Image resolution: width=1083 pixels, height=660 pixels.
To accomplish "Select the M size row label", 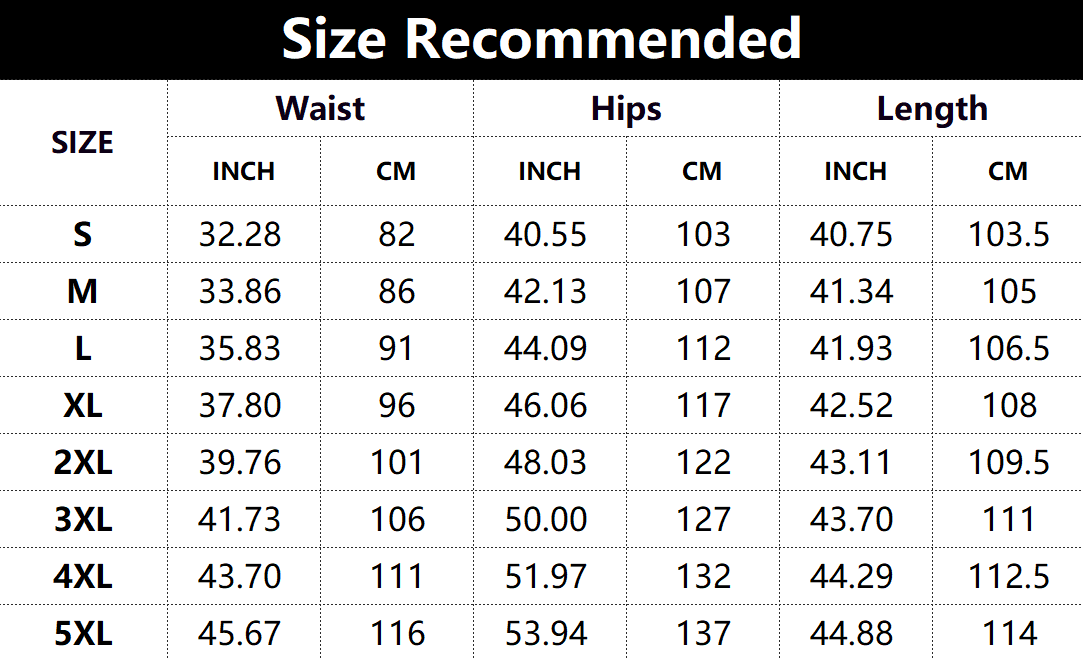I will (82, 291).
